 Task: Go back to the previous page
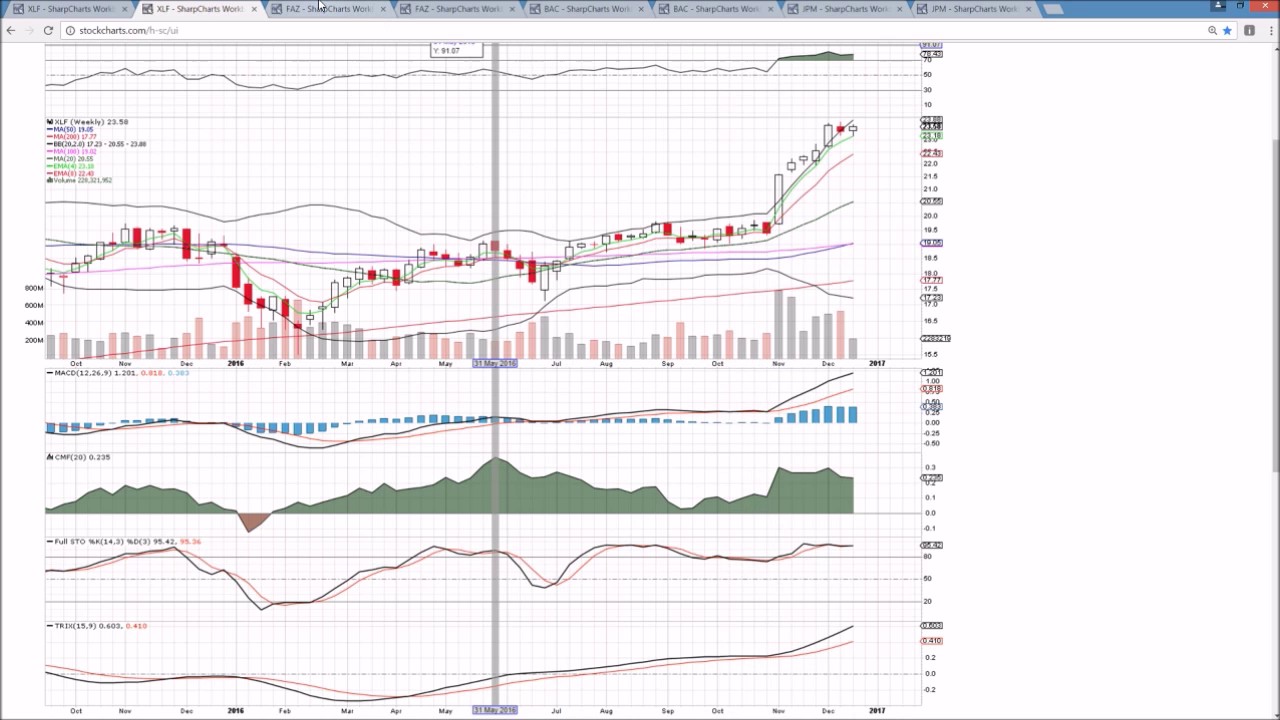[11, 30]
